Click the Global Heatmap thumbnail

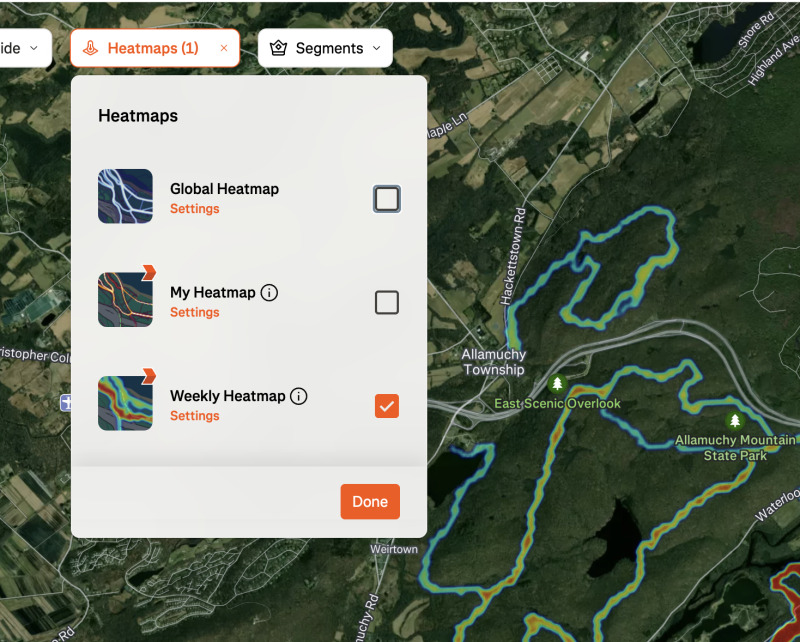coord(125,196)
